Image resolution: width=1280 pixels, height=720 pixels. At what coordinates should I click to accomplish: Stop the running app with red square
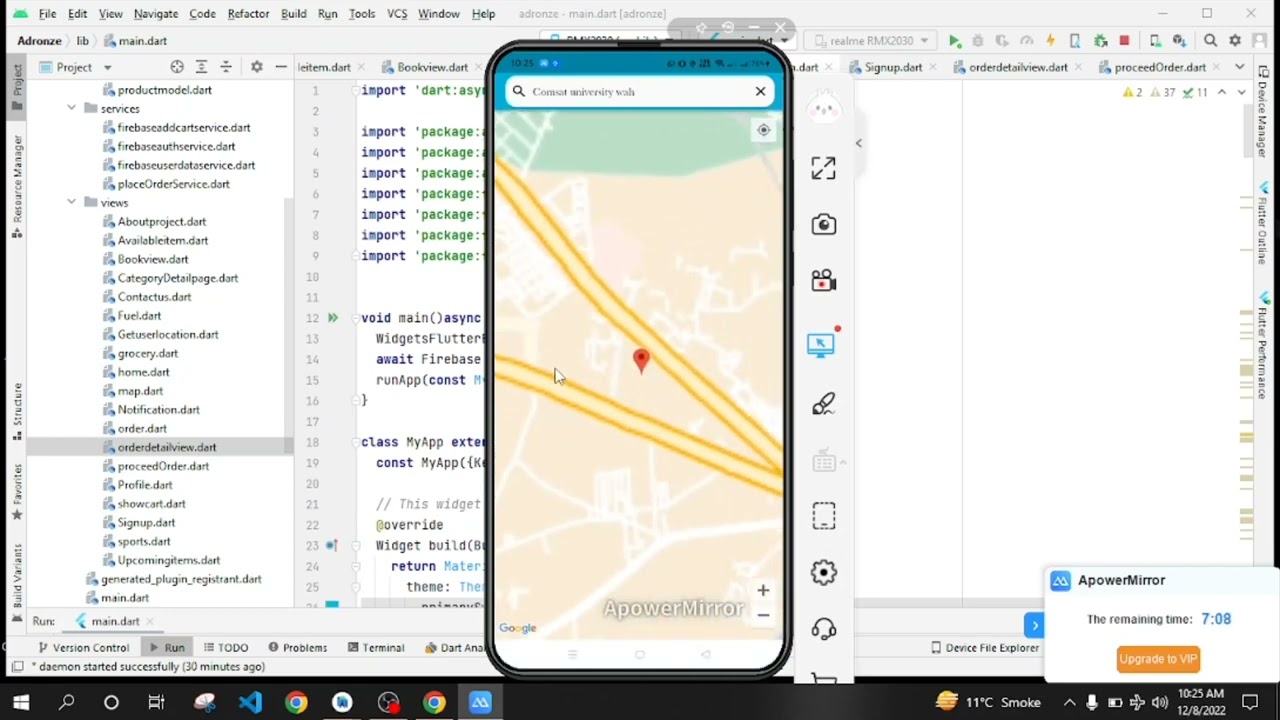click(x=1124, y=41)
